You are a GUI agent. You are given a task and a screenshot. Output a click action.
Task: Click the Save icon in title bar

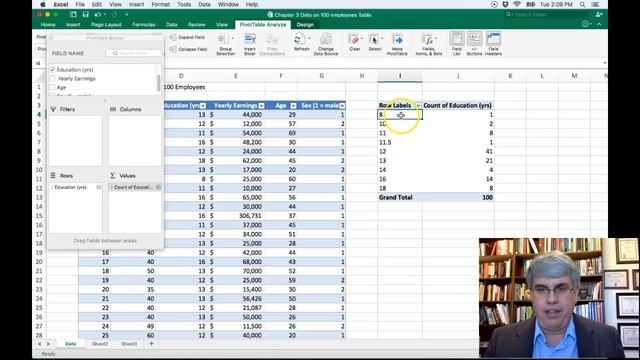[85, 15]
